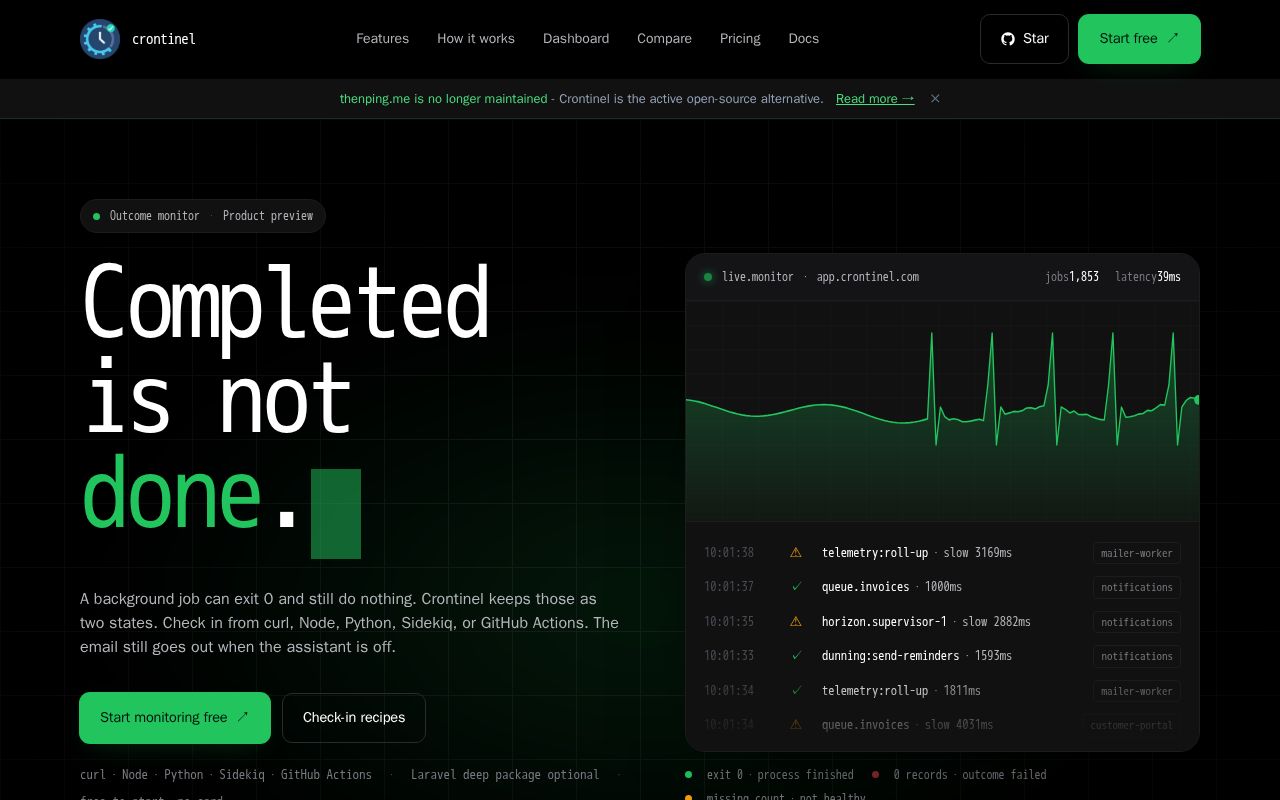
Task: Dismiss the announcement banner with the X
Action: [935, 98]
